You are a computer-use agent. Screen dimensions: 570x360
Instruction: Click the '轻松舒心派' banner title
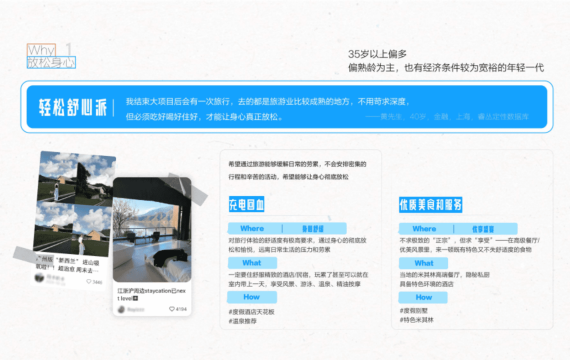tap(73, 108)
